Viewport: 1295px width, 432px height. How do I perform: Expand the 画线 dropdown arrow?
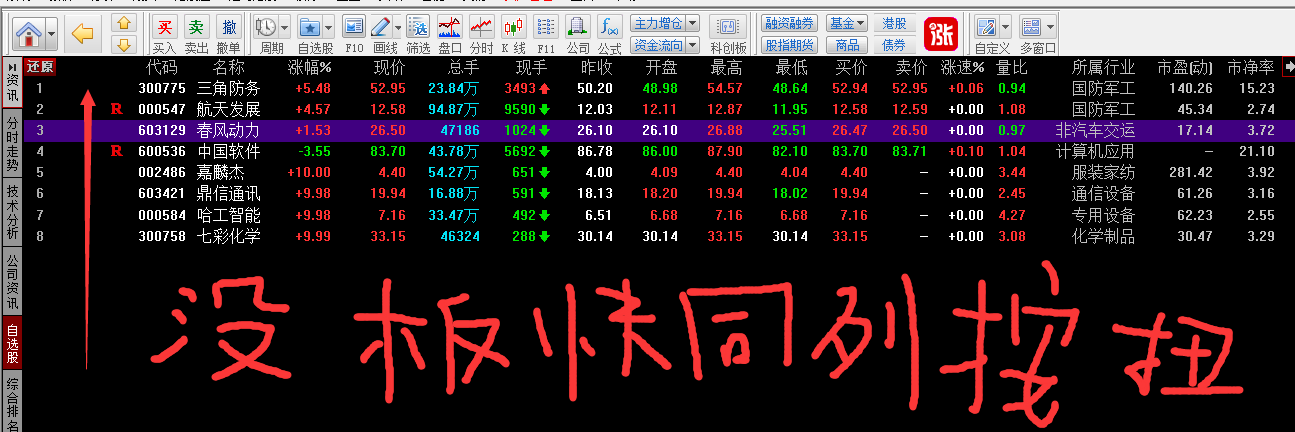pos(398,27)
